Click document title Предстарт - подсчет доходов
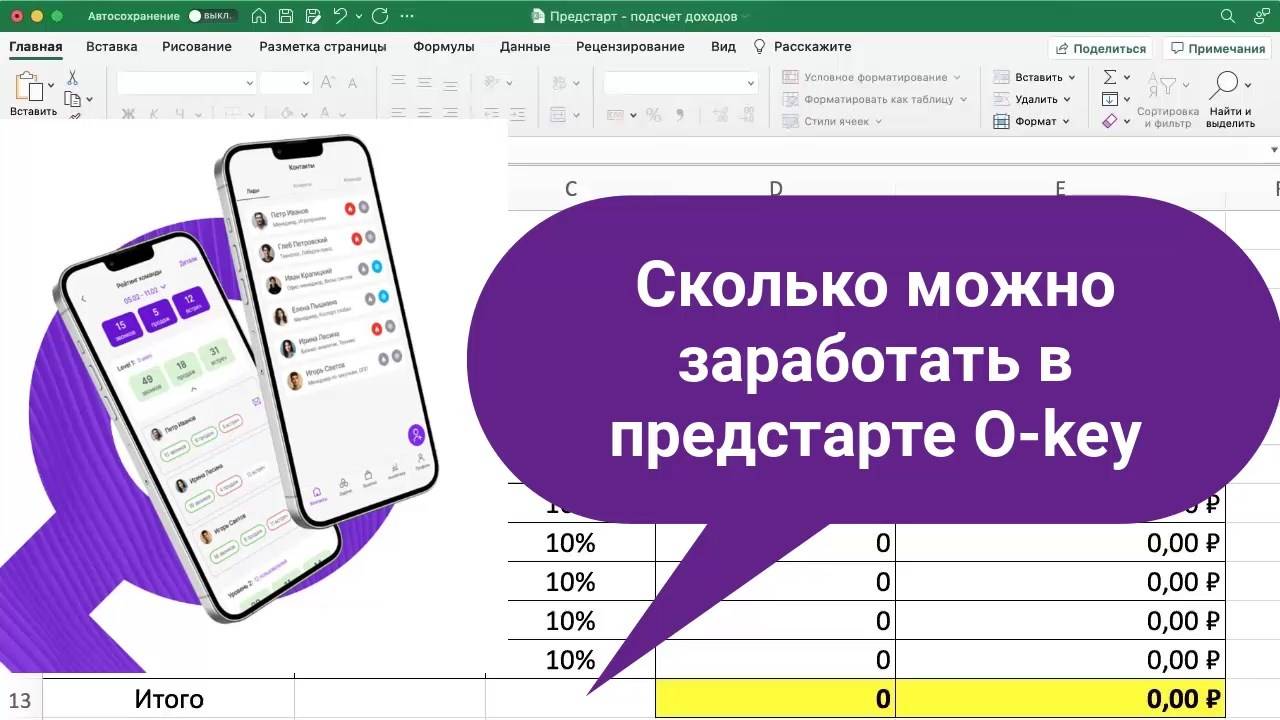1280x720 pixels. [643, 16]
